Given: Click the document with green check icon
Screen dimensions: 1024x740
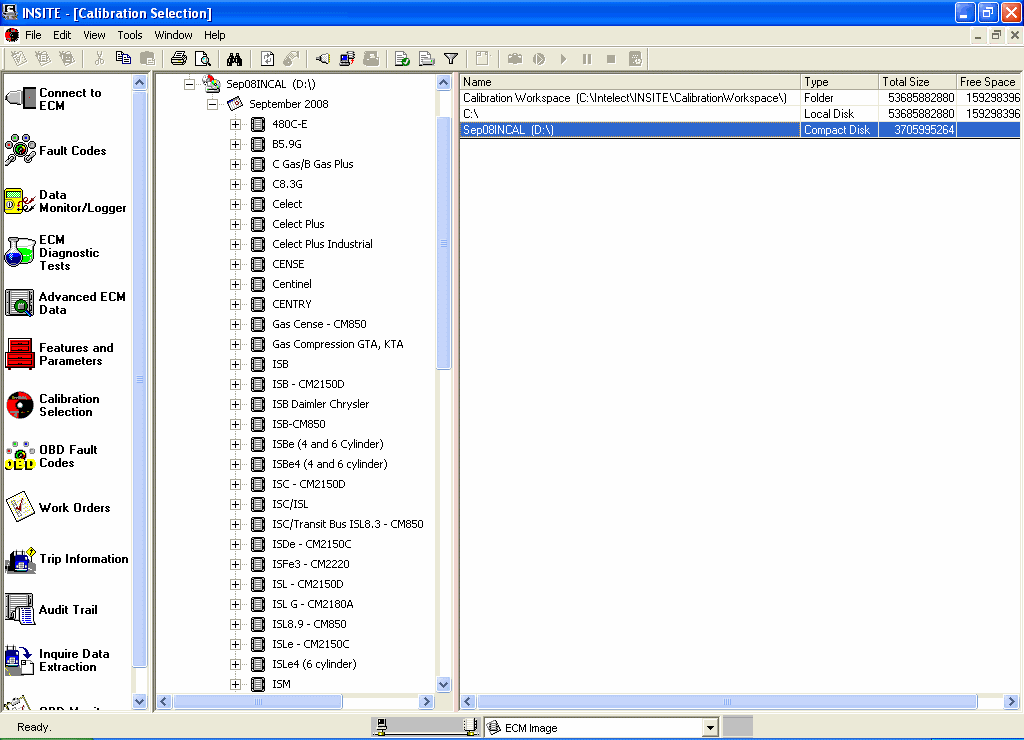Looking at the screenshot, I should tap(402, 59).
